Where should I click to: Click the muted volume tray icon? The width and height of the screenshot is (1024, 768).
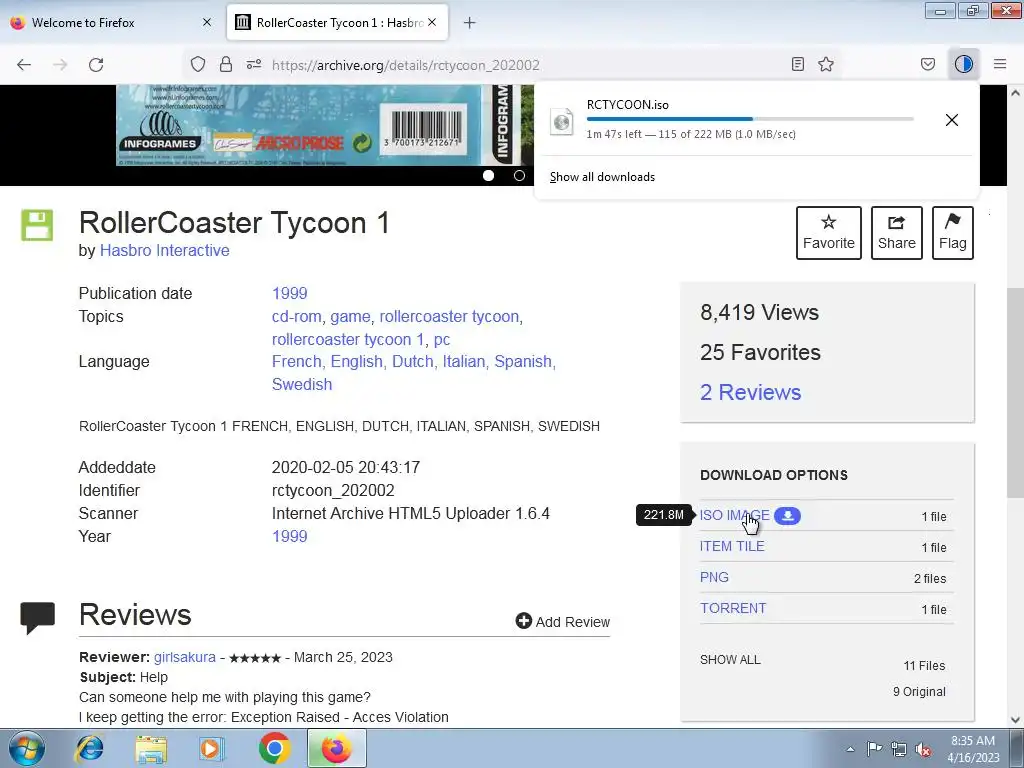[923, 749]
